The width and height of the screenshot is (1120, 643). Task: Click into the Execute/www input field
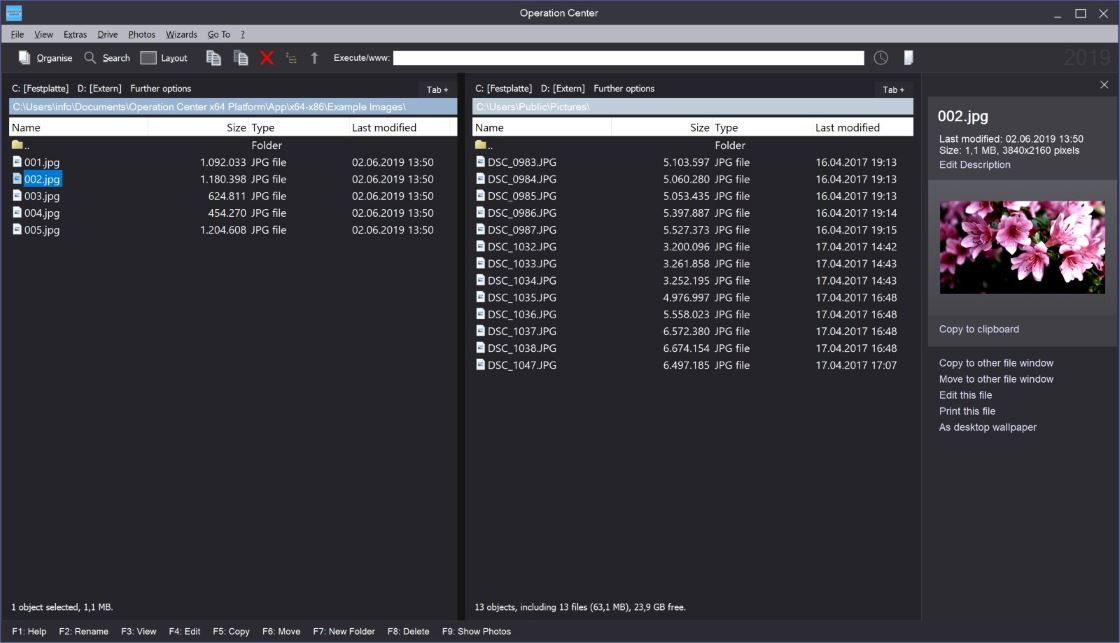(x=628, y=58)
